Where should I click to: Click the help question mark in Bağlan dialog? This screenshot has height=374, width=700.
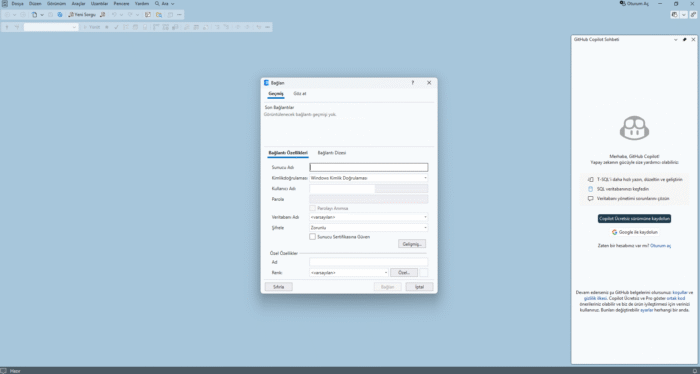click(x=412, y=83)
